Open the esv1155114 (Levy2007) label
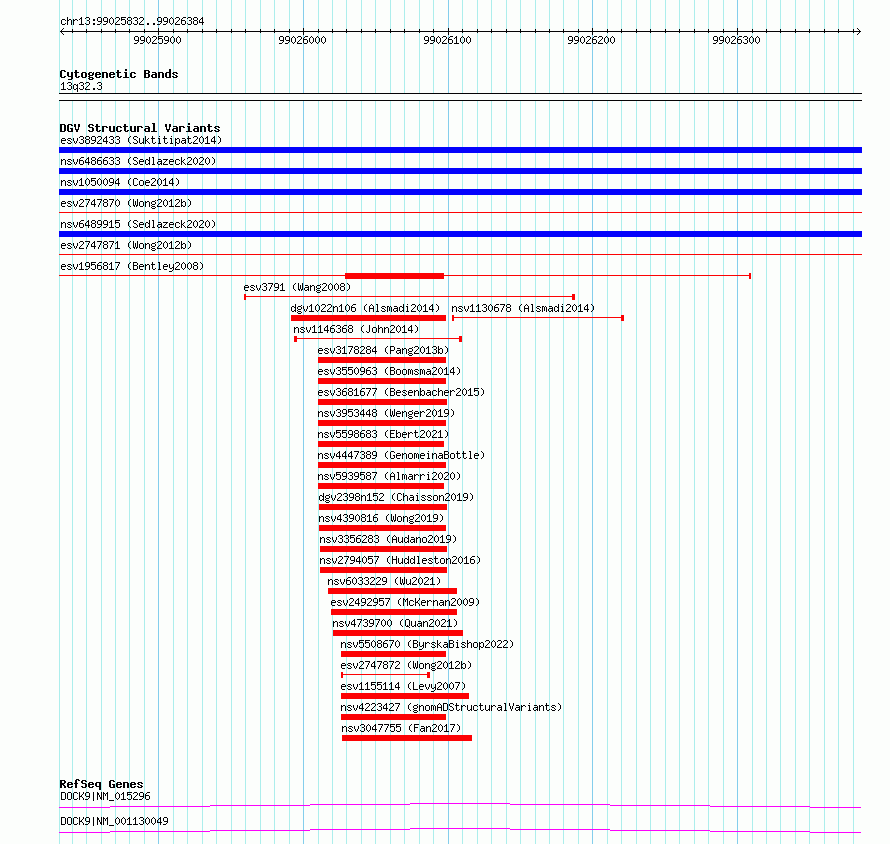Image resolution: width=890 pixels, height=844 pixels. point(403,686)
